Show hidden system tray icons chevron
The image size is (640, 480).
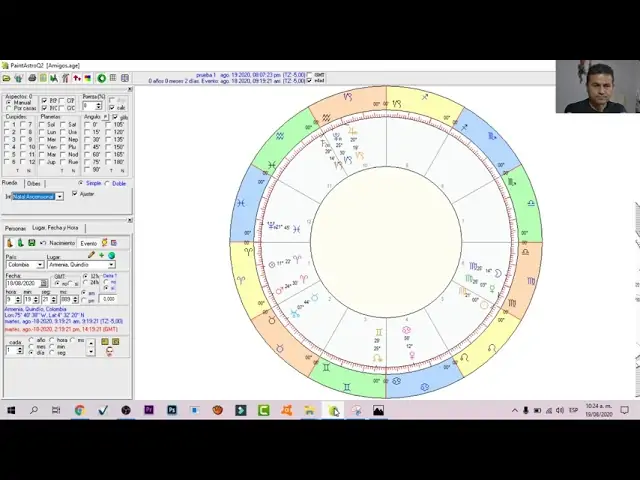(x=515, y=410)
